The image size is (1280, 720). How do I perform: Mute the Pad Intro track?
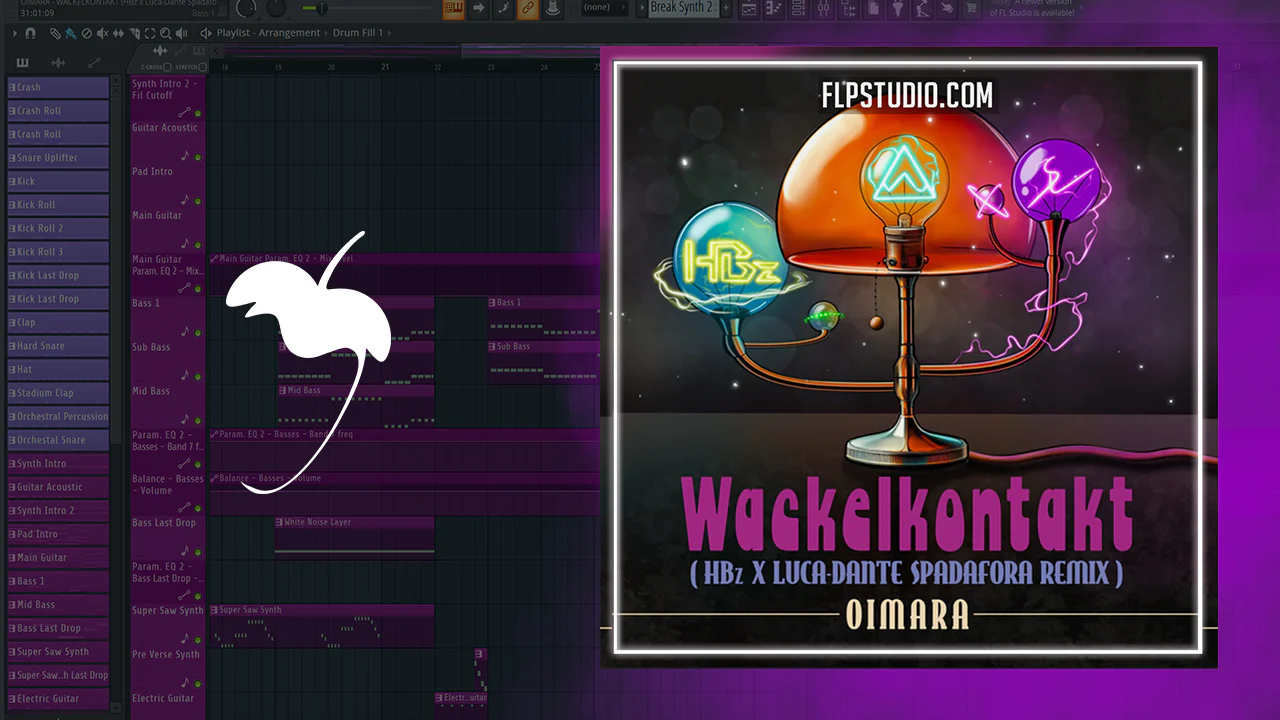click(198, 201)
